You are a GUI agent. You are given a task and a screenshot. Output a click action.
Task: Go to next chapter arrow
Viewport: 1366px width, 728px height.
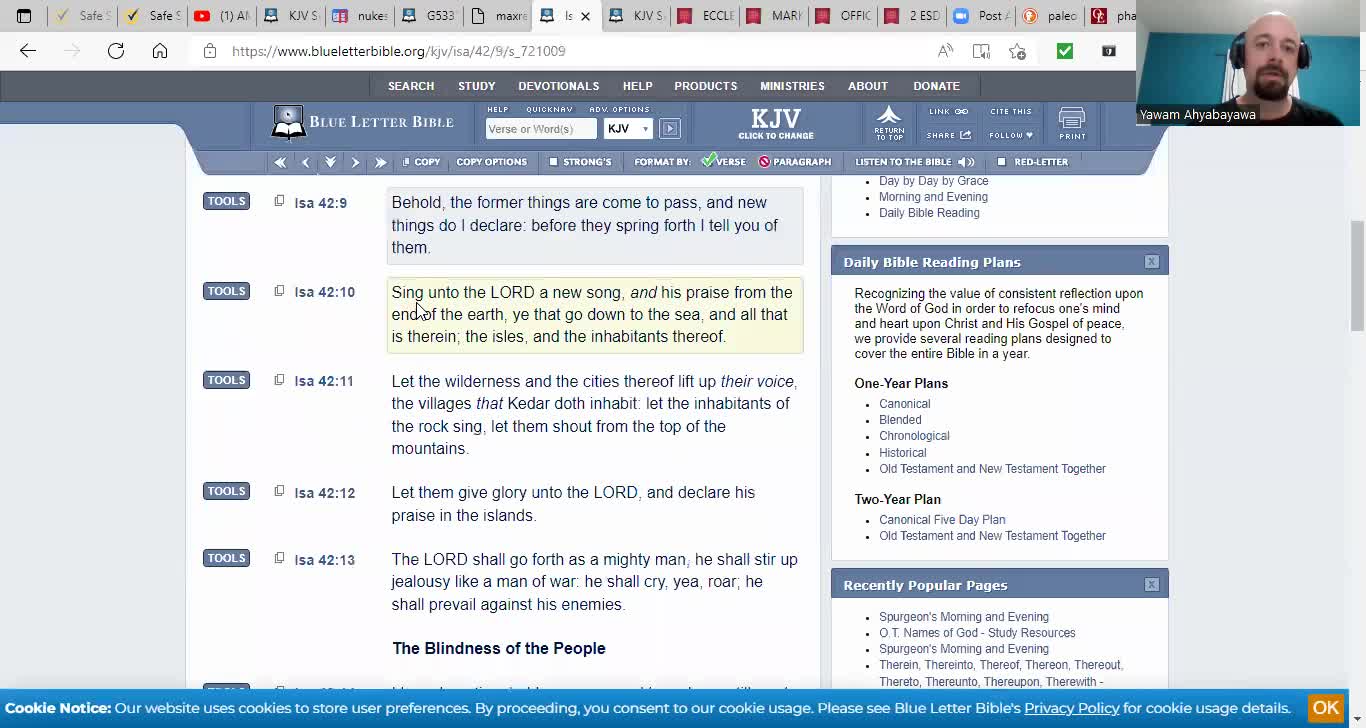355,162
